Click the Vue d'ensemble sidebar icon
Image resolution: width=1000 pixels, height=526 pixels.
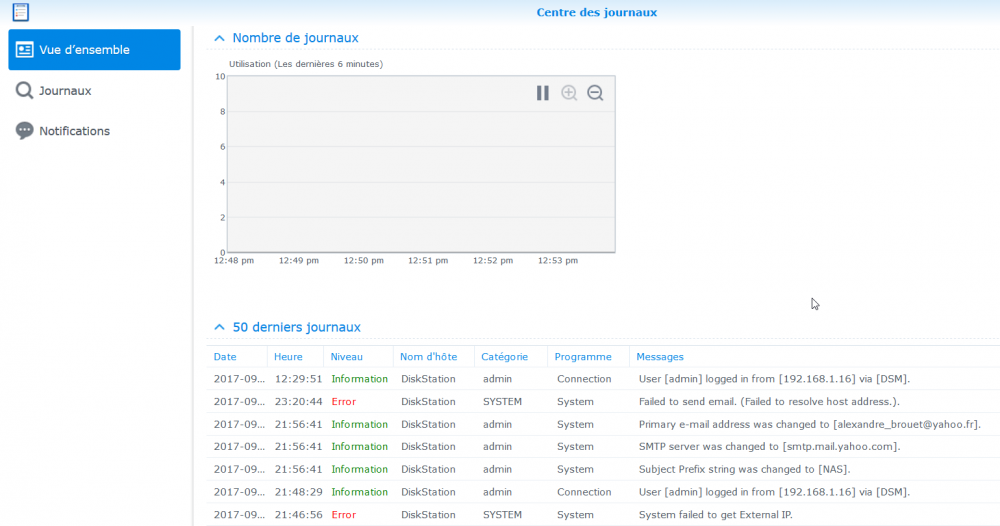coord(25,50)
